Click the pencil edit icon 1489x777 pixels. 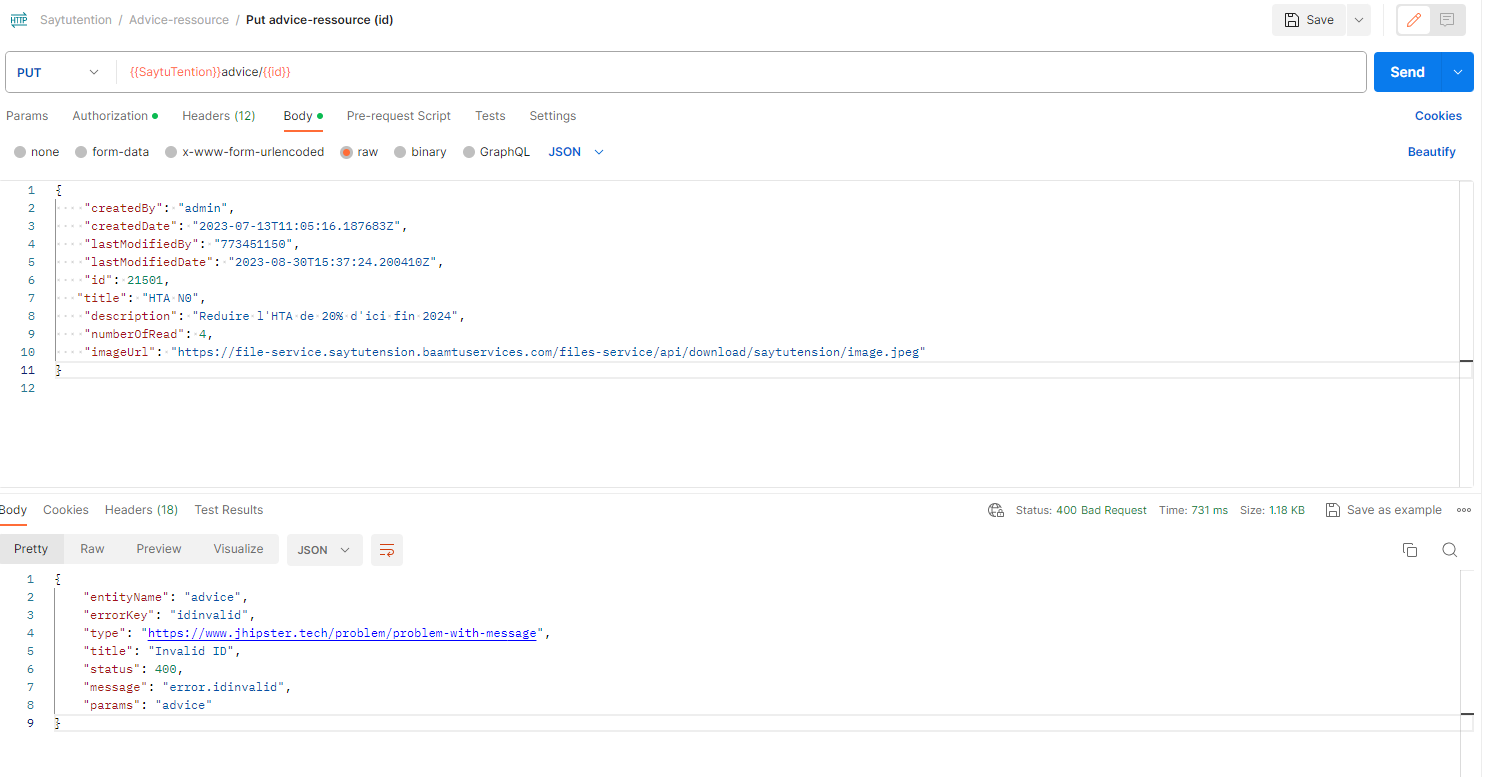[1414, 20]
